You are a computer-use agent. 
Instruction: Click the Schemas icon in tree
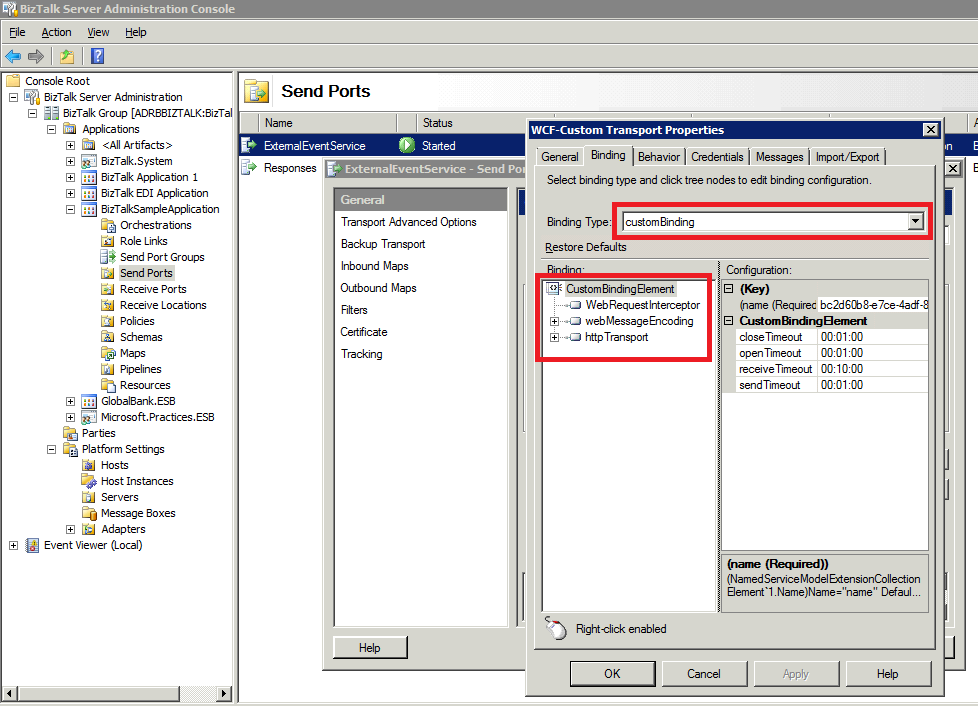(108, 337)
